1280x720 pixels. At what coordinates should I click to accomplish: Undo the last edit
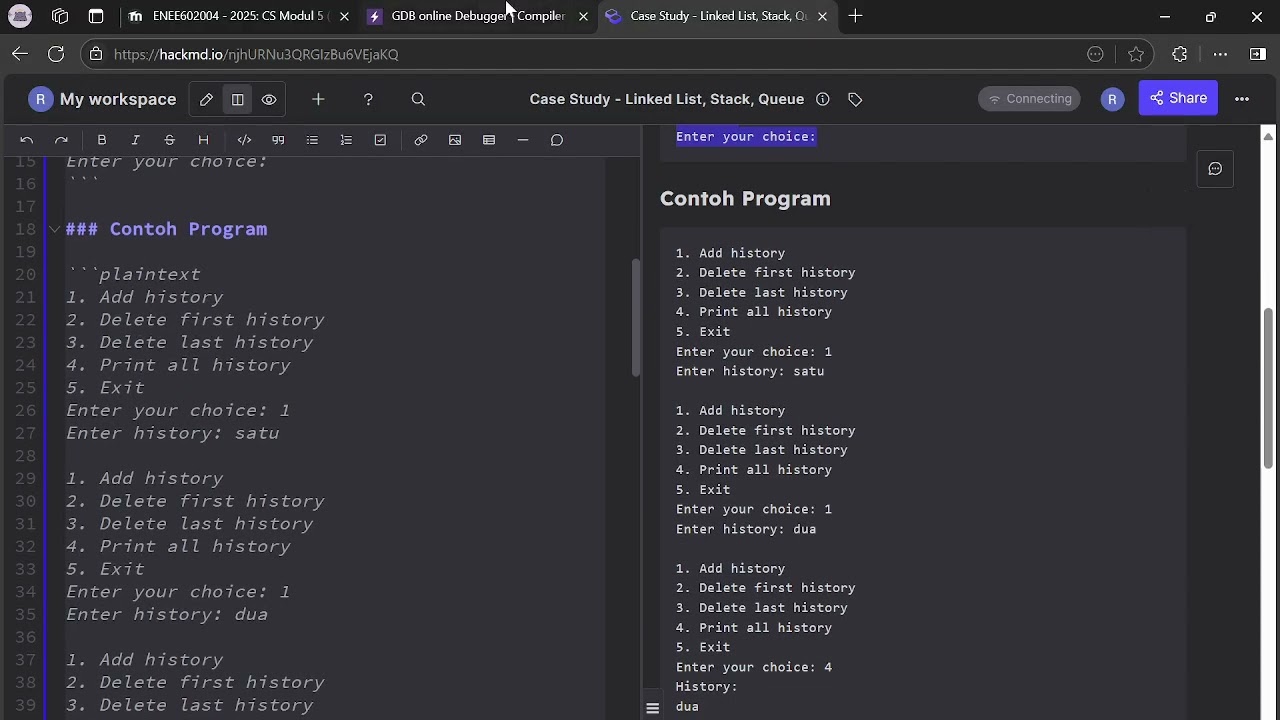[27, 140]
